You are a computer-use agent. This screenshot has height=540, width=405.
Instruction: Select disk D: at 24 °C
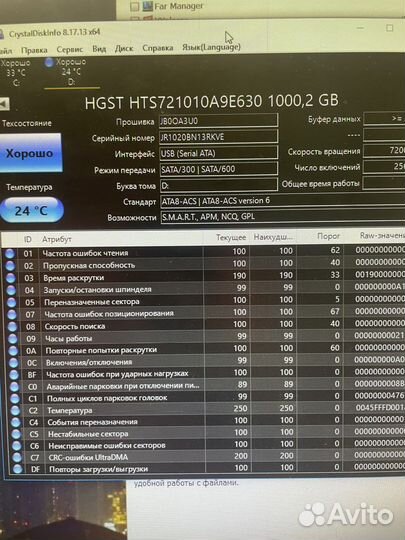(x=71, y=72)
